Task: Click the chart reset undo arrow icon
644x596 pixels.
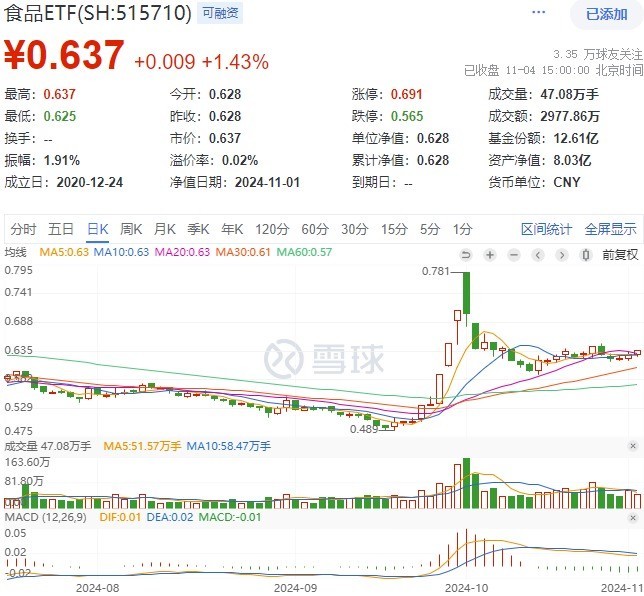Action: tap(466, 255)
